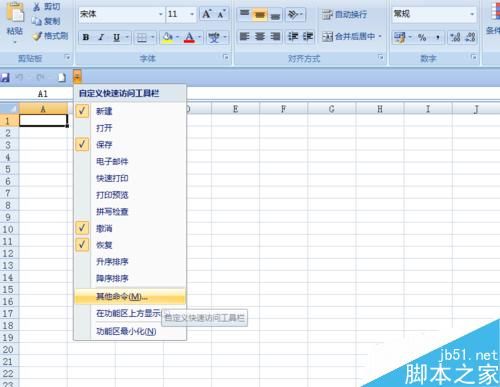Click the Cut scissors icon
The width and height of the screenshot is (500, 387).
[x=37, y=7]
